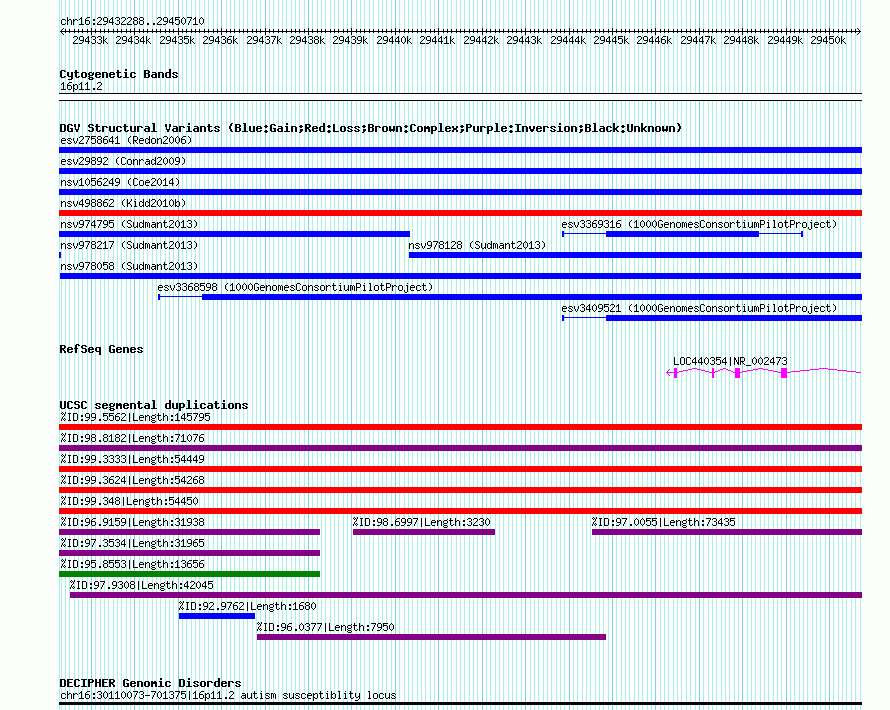The image size is (890, 710).
Task: Click the esv3369316 1000Genomes variant label
Action: tap(699, 224)
